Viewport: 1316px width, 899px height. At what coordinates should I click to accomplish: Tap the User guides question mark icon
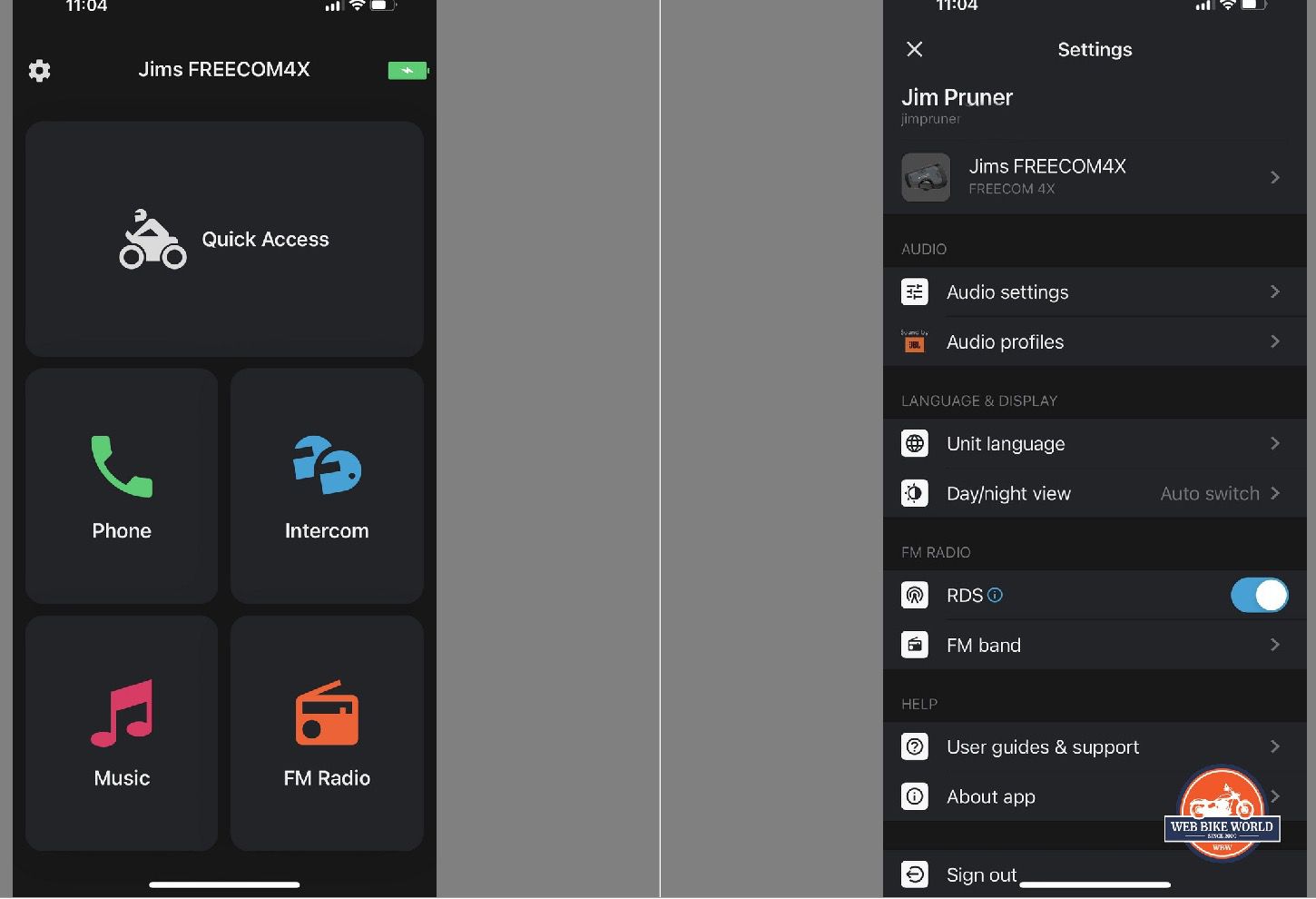click(x=915, y=746)
